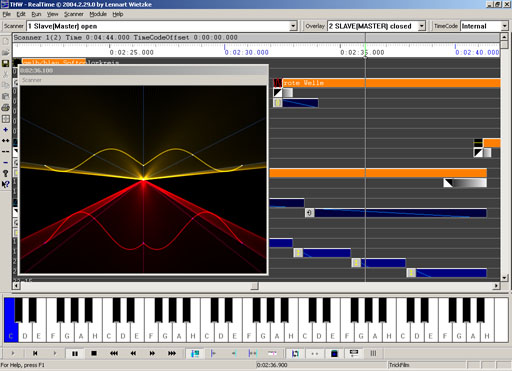Click the Open folder icon in left toolbar
This screenshot has height=371, width=512.
[5, 52]
